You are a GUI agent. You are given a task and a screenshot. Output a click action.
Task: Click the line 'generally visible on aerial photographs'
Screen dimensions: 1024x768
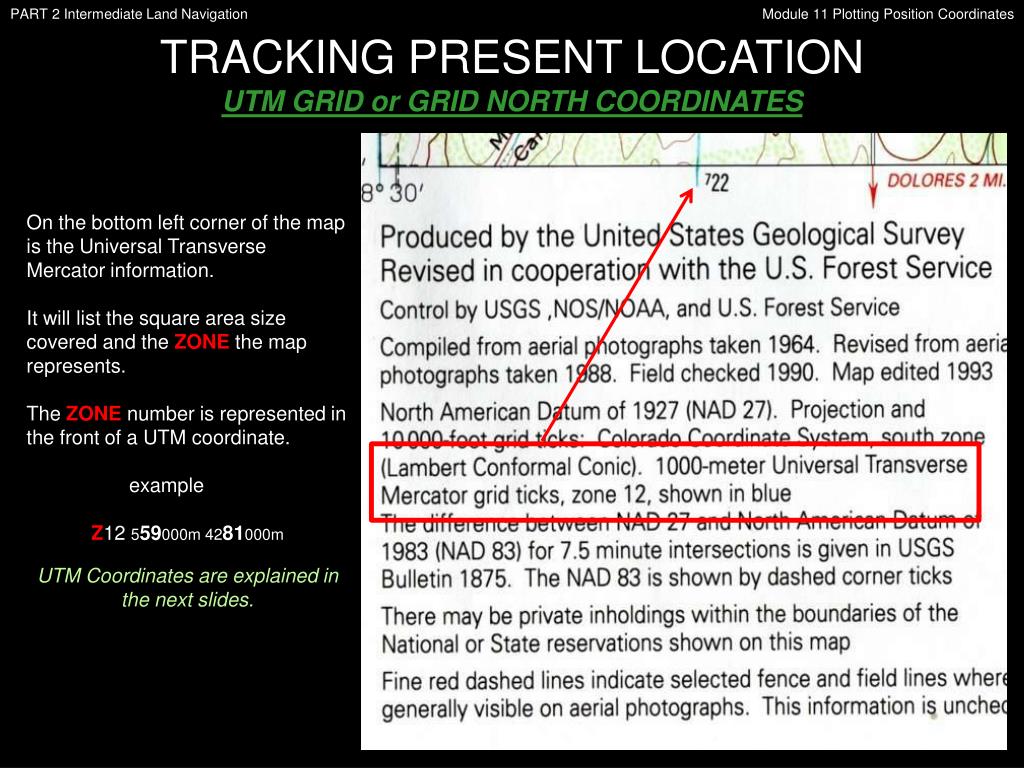coord(693,707)
